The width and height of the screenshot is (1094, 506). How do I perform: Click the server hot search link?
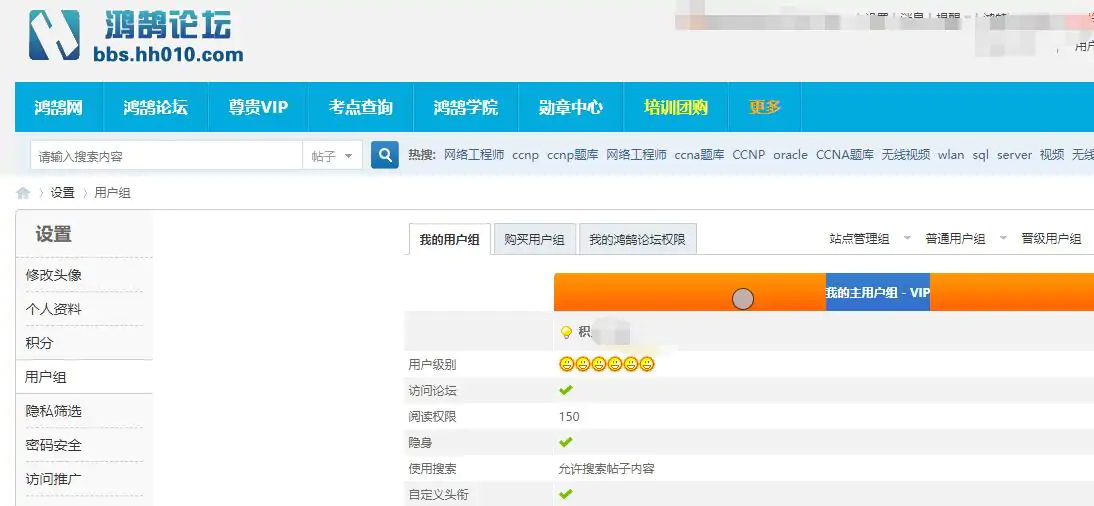pos(1014,155)
